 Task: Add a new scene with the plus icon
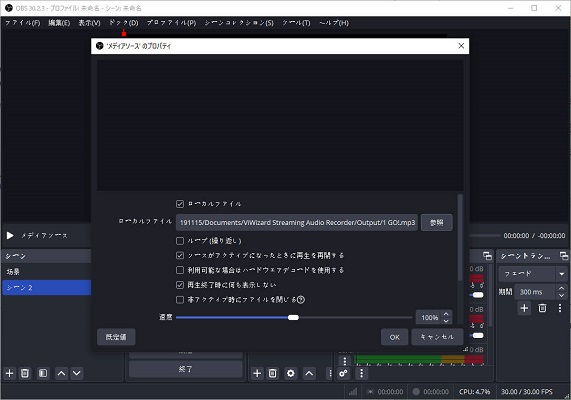(x=9, y=373)
